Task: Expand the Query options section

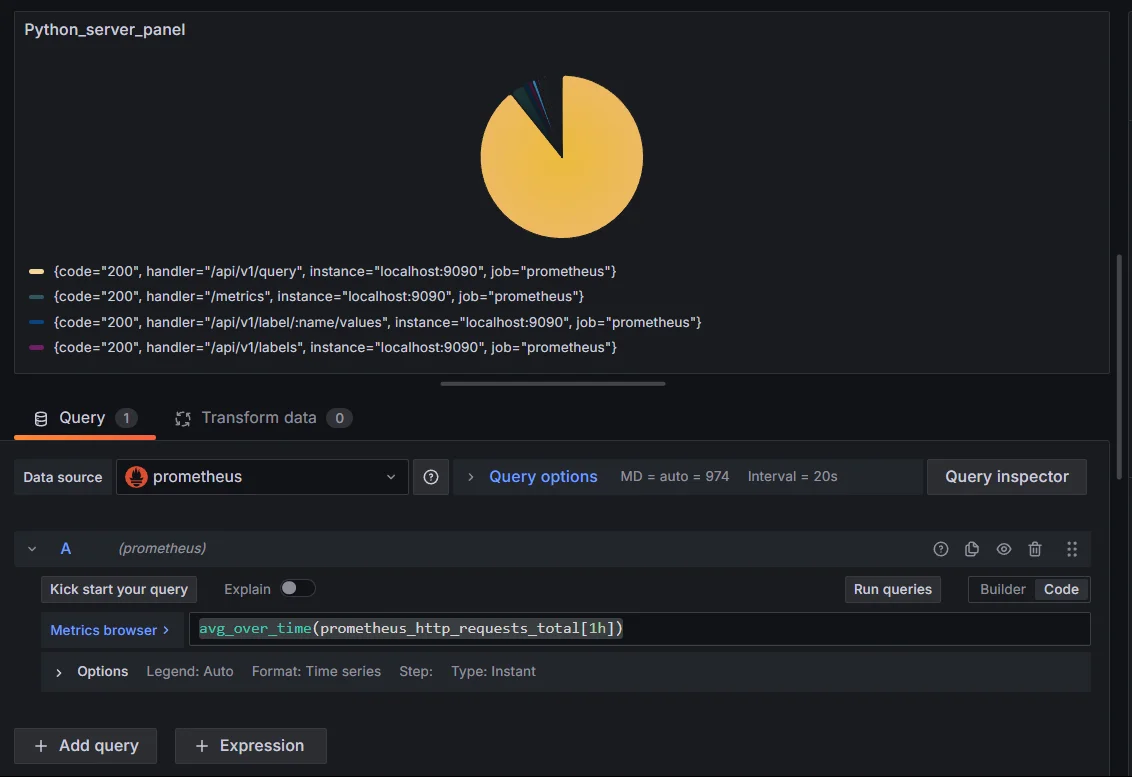Action: (543, 476)
